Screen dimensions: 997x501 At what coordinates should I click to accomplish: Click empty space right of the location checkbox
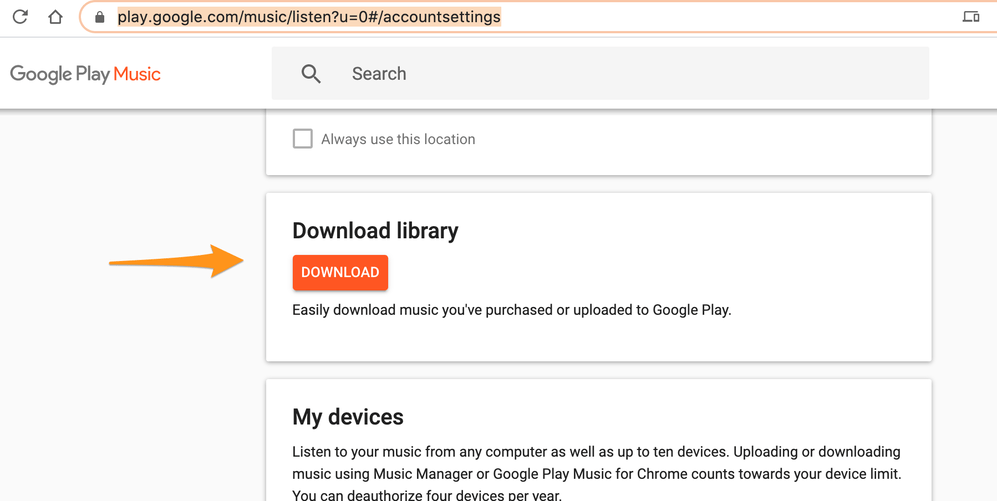pyautogui.click(x=700, y=140)
